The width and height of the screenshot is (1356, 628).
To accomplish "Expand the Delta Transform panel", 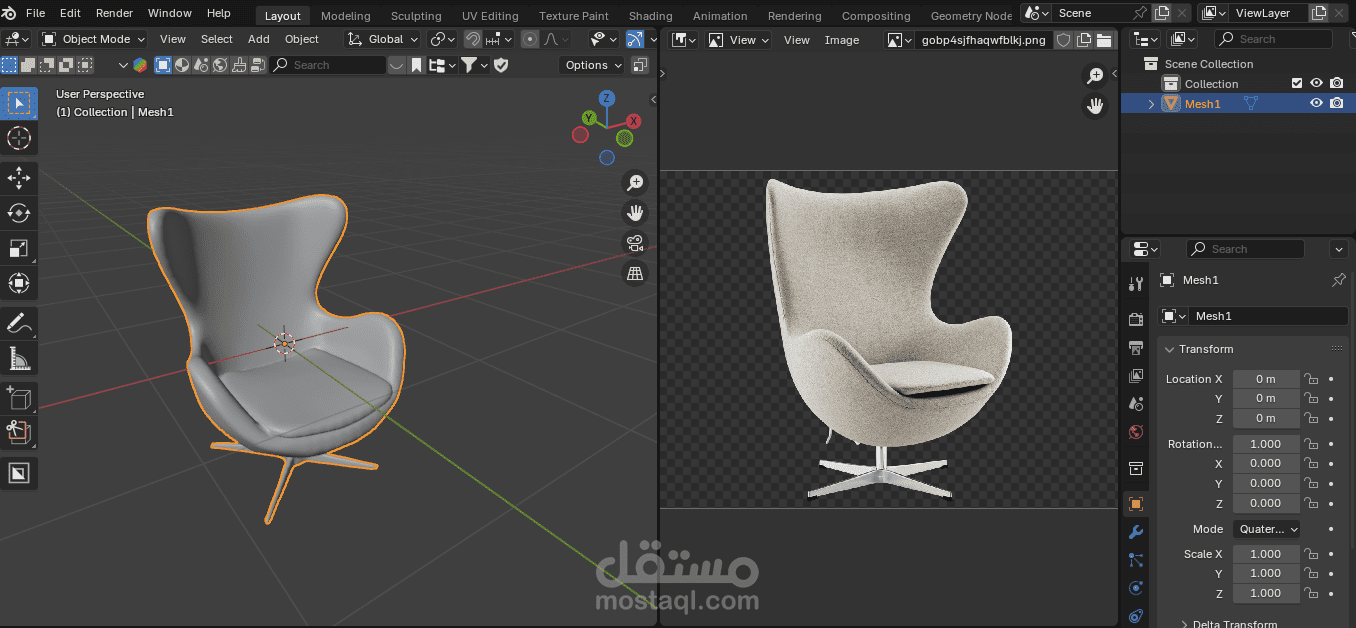I will (x=1185, y=624).
